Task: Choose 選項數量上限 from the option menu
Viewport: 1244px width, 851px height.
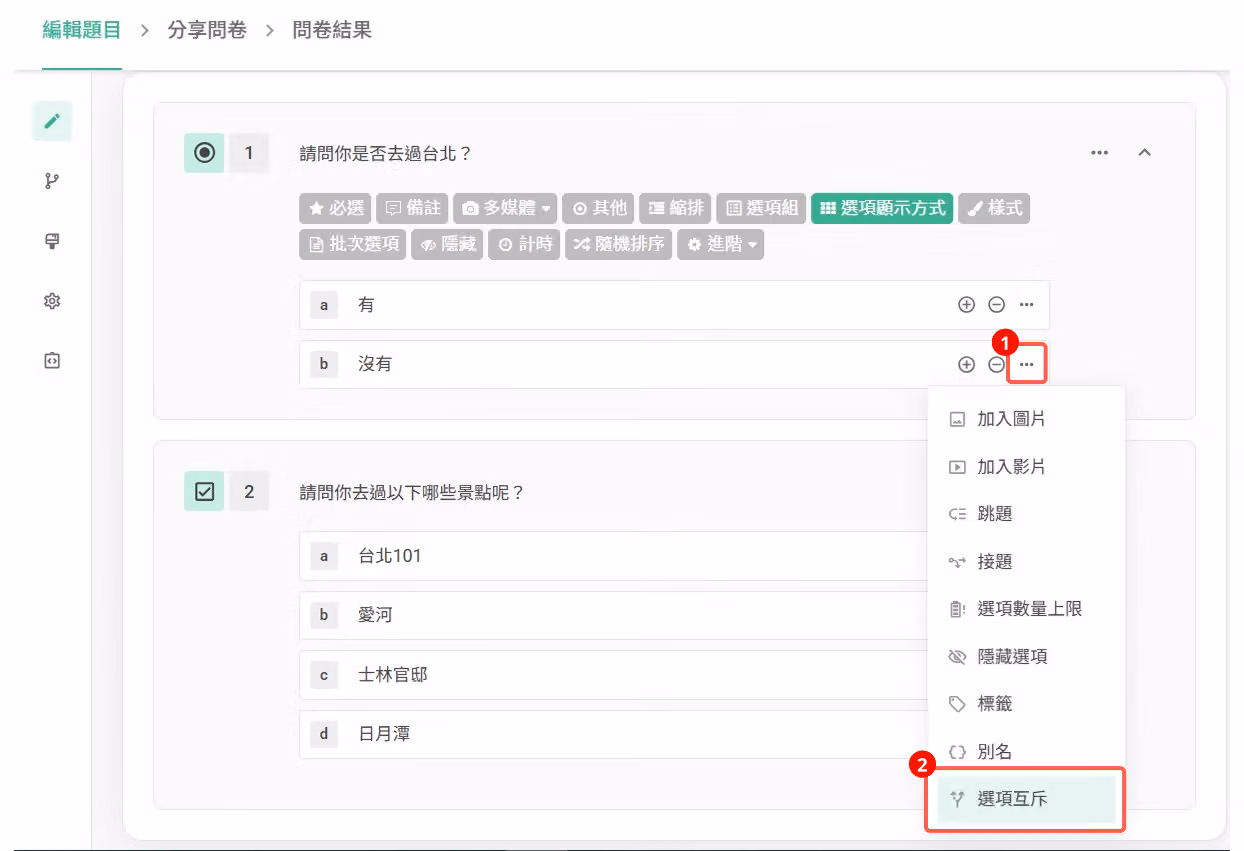Action: point(1026,609)
